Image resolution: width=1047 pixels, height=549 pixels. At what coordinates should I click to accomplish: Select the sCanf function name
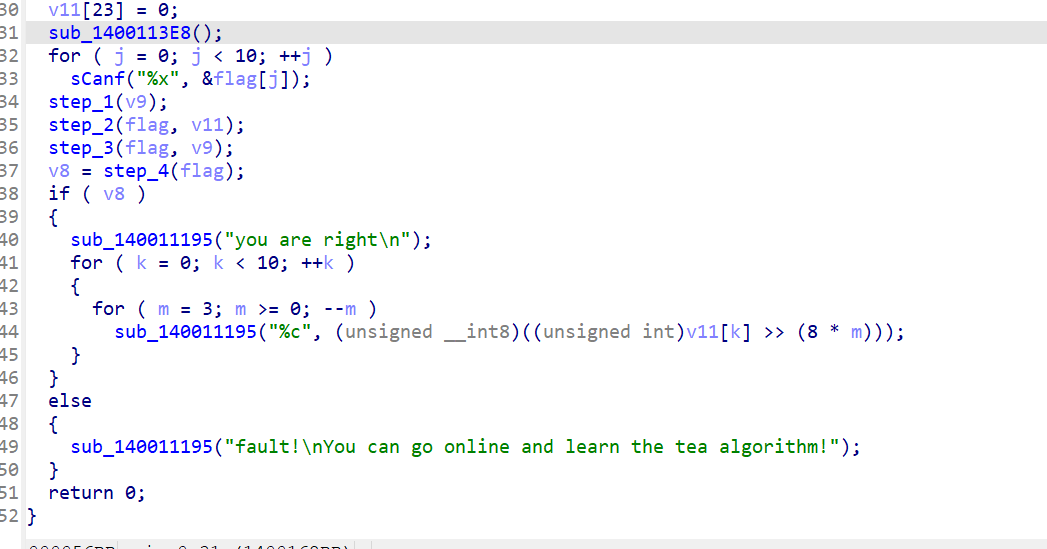(97, 79)
